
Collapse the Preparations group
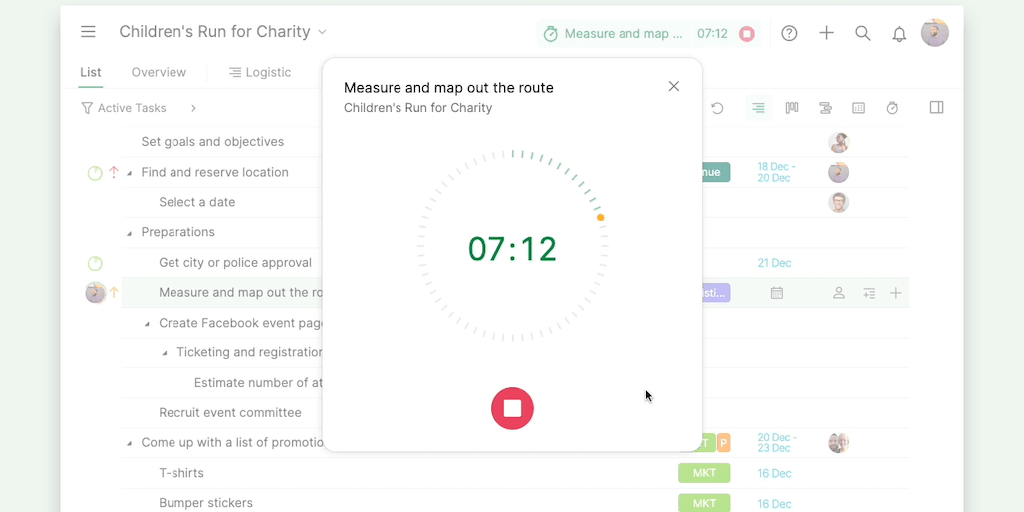tap(129, 233)
